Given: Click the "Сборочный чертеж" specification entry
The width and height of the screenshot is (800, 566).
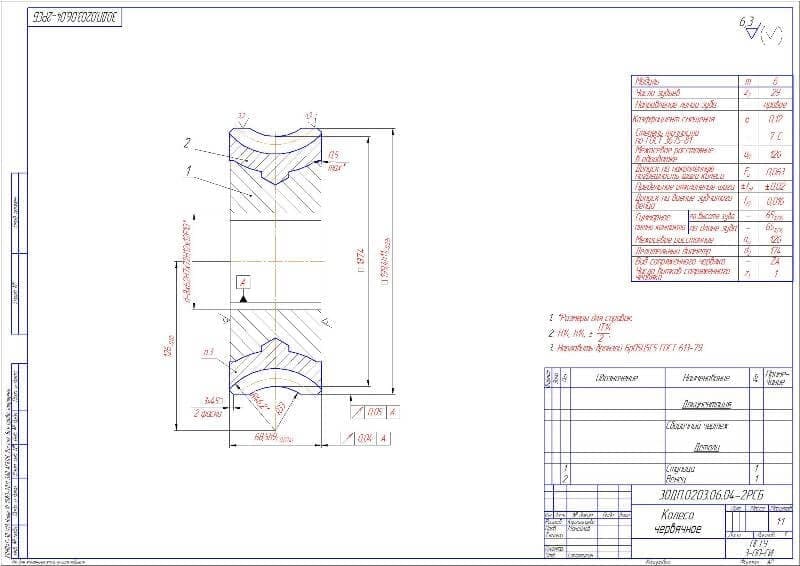Looking at the screenshot, I should click(696, 426).
